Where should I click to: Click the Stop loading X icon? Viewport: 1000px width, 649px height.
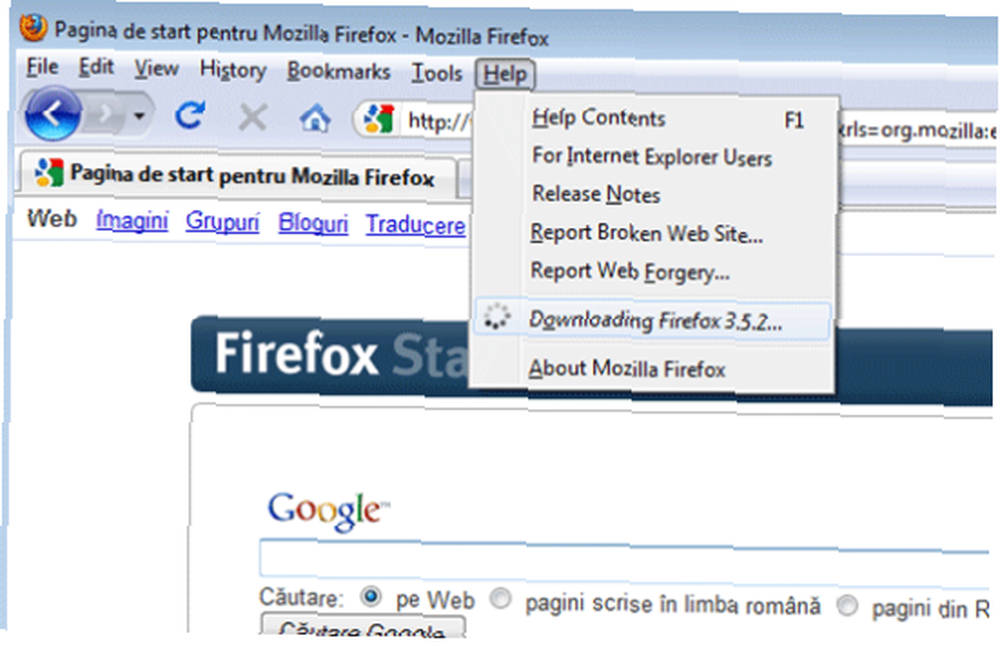pos(253,117)
